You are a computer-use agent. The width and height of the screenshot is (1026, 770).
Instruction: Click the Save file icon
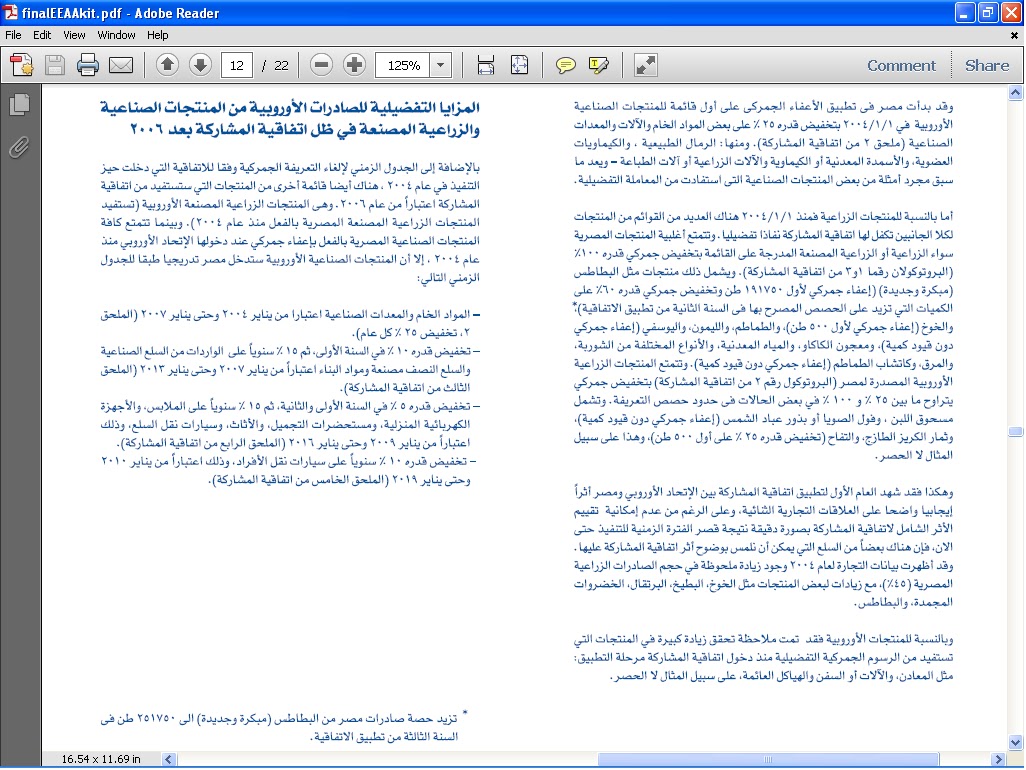(55, 65)
